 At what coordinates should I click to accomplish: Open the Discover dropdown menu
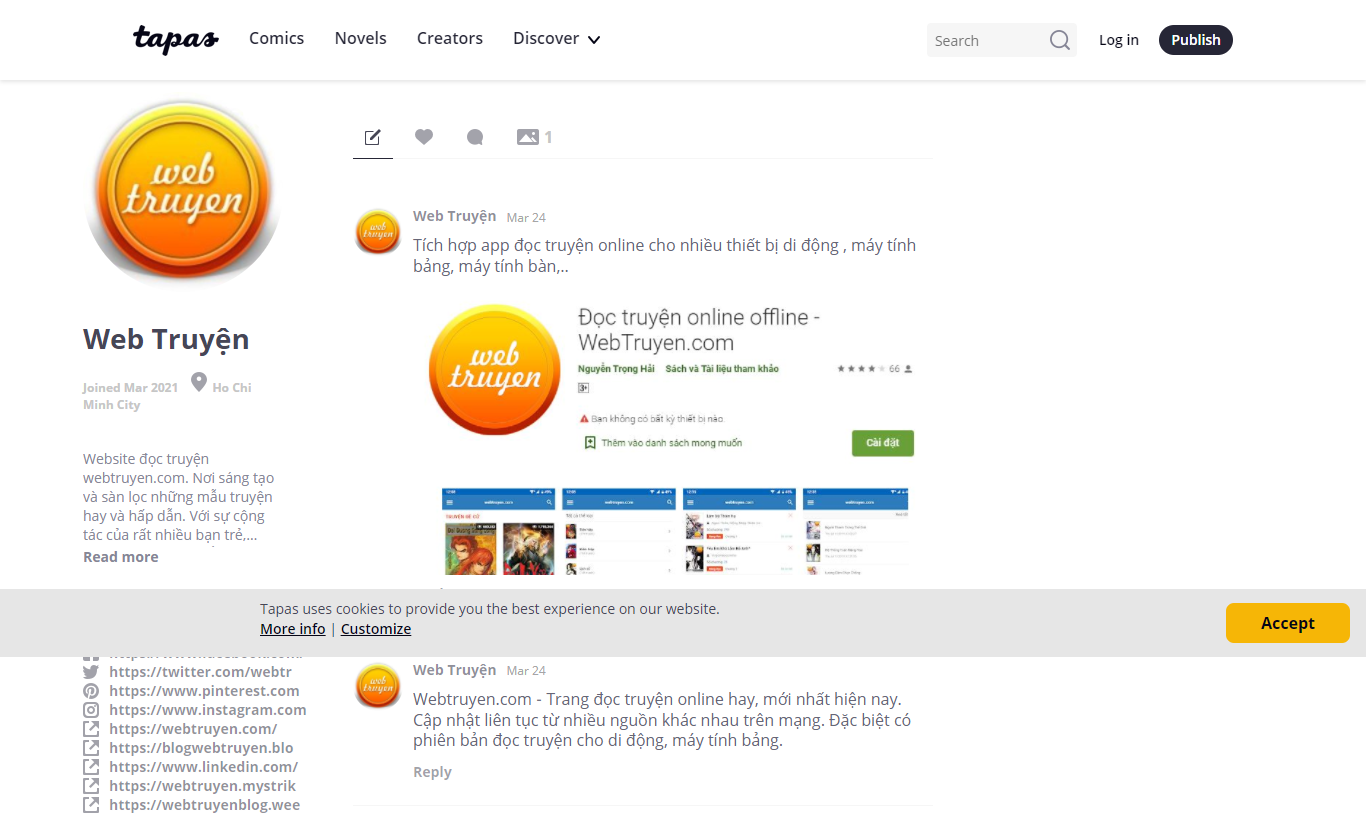[556, 38]
